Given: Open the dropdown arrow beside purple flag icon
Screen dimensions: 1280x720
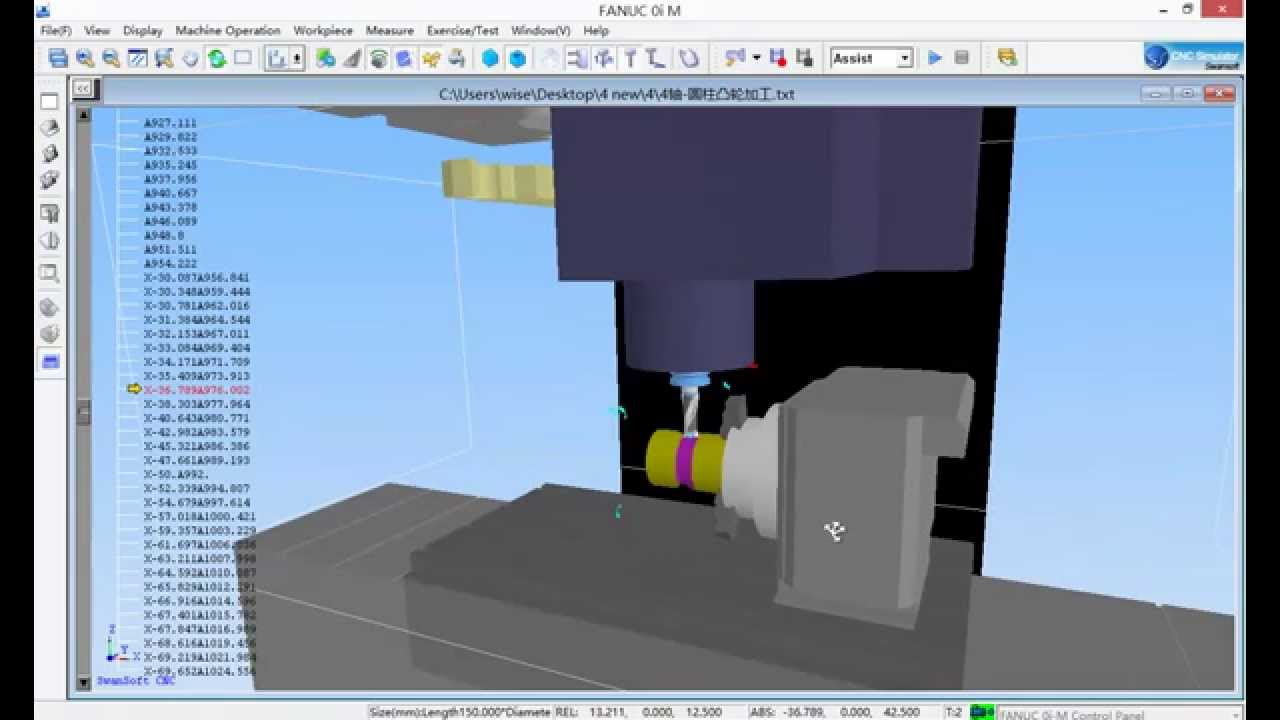Looking at the screenshot, I should pyautogui.click(x=756, y=58).
